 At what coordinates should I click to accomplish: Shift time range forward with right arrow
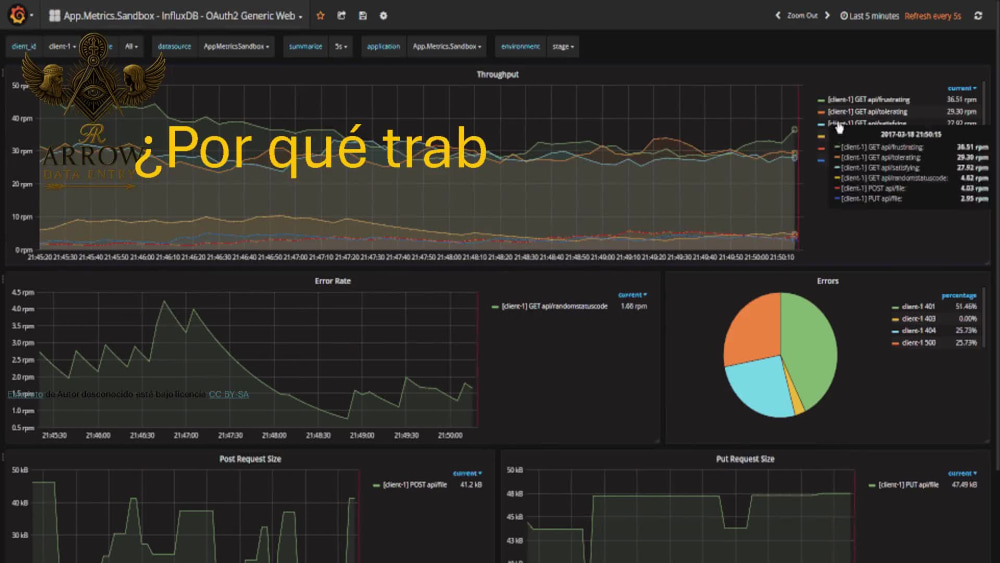[827, 15]
